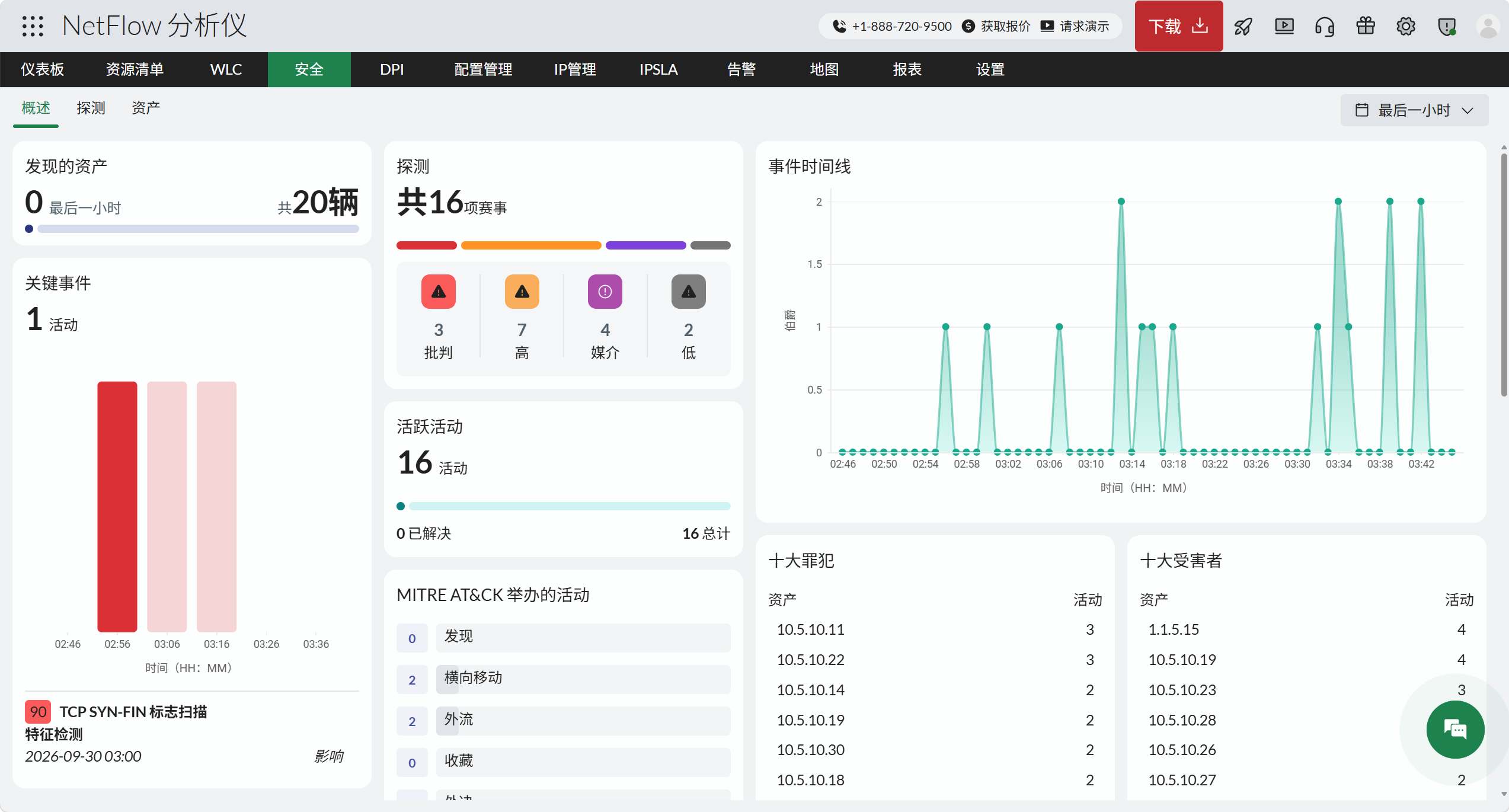
Task: Switch to the 资产 sub-tab
Action: pos(145,108)
